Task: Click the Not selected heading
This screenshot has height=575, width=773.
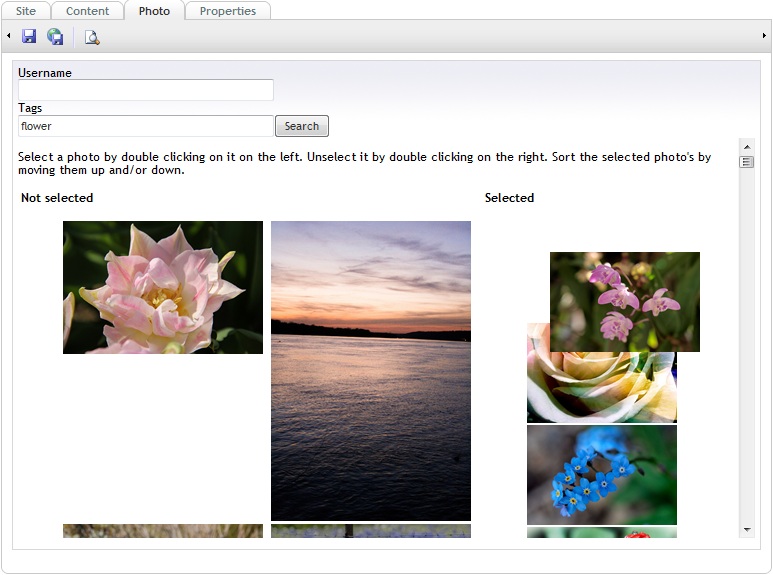Action: (x=57, y=198)
